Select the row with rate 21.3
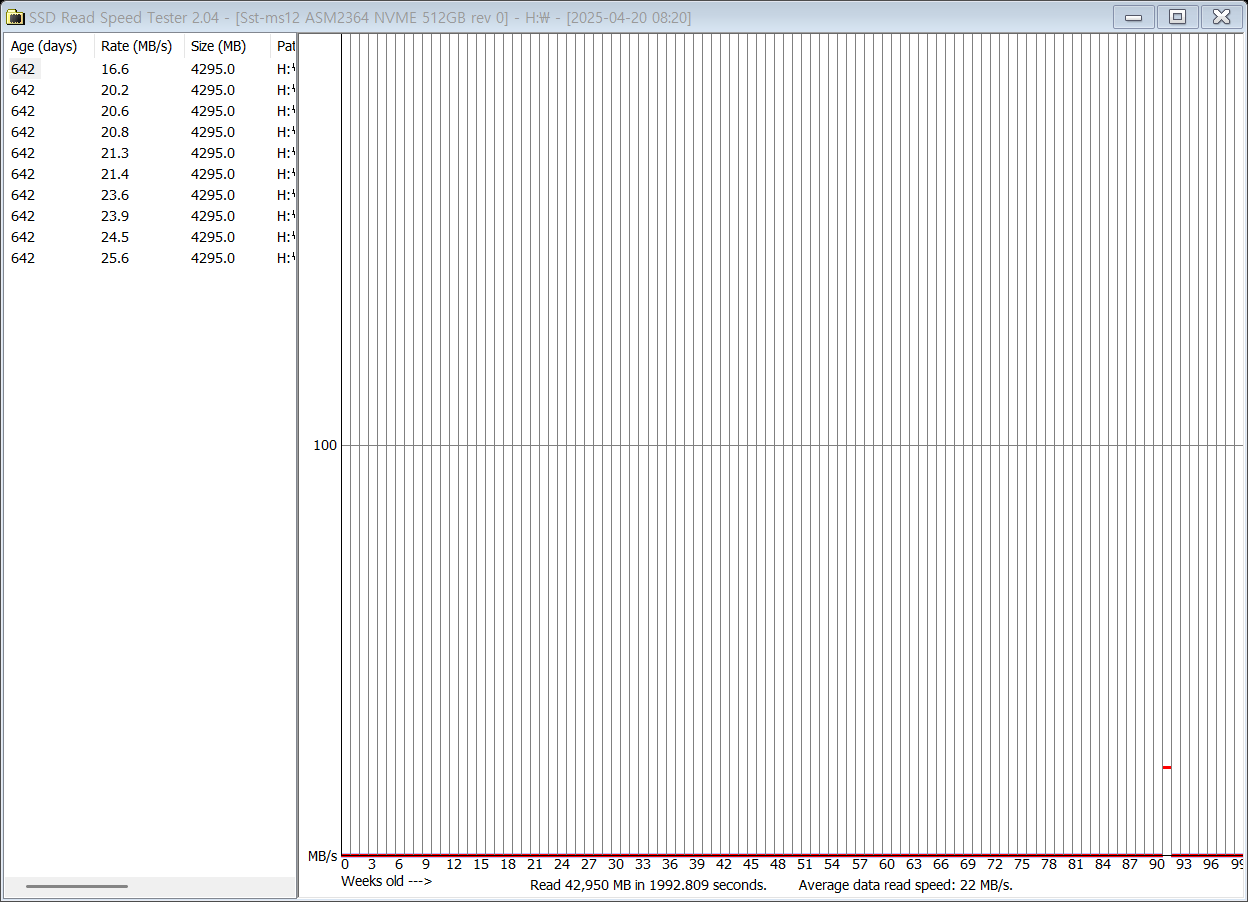The image size is (1248, 902). [x=115, y=153]
